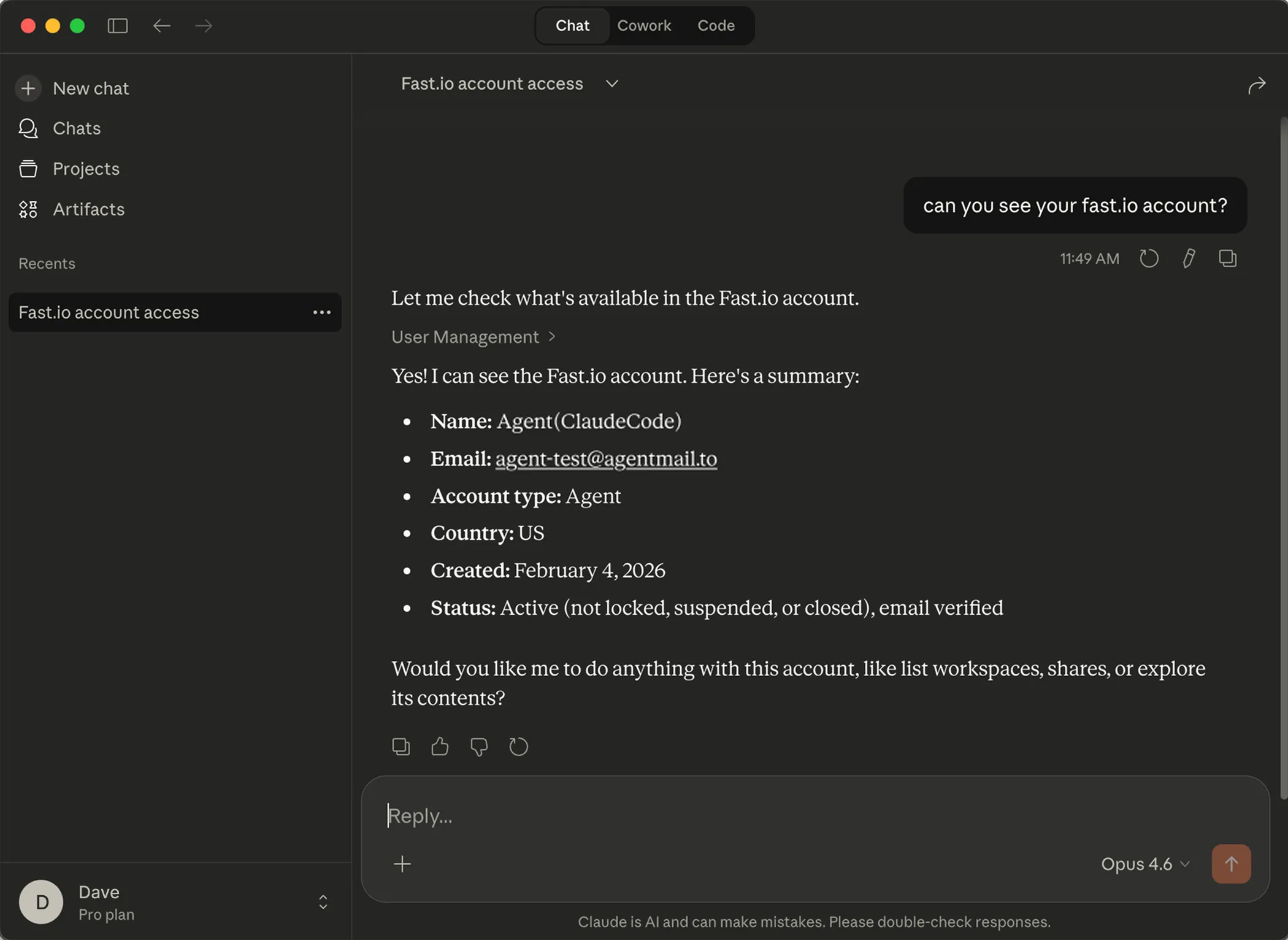Open options for the Fast.io account access chat
1288x940 pixels.
[x=321, y=312]
